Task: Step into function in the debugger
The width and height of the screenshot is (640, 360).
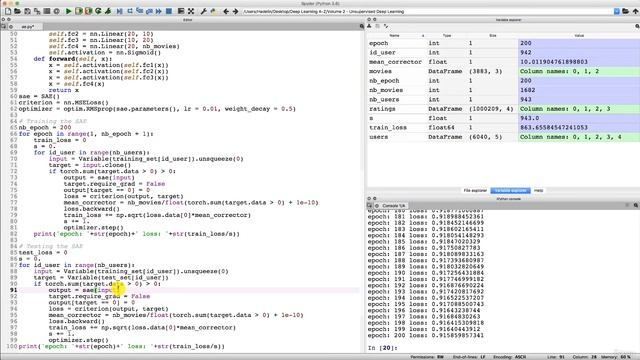Action: pos(140,11)
